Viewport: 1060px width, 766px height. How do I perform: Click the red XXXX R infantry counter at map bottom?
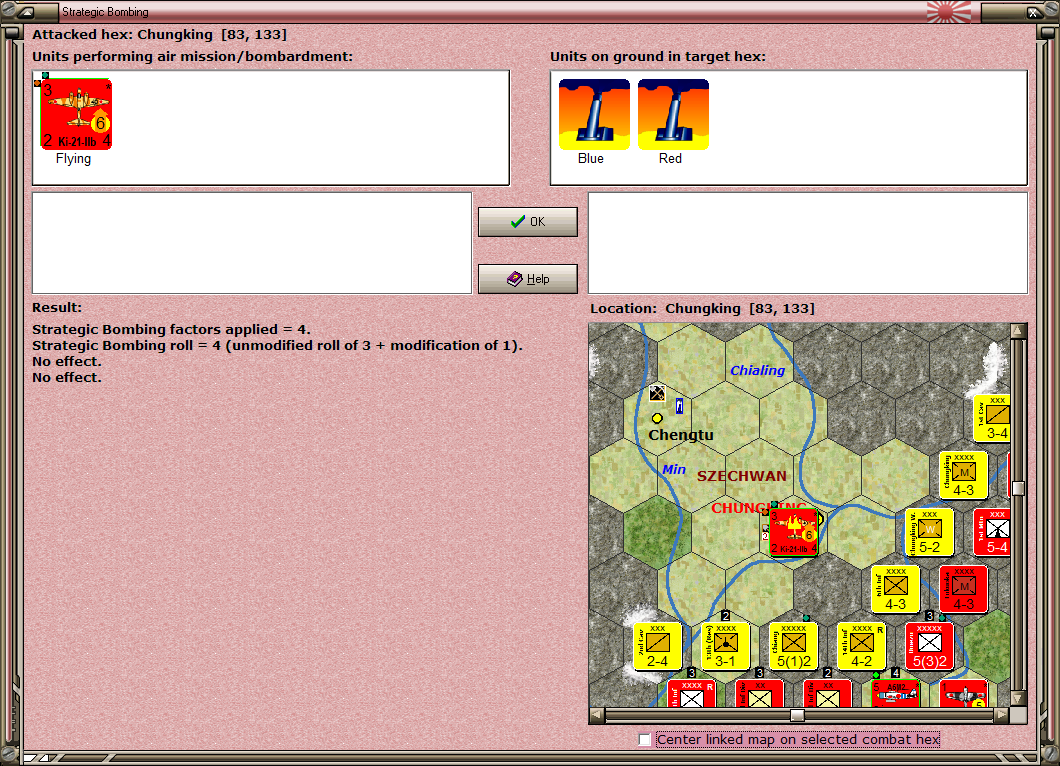pyautogui.click(x=692, y=694)
